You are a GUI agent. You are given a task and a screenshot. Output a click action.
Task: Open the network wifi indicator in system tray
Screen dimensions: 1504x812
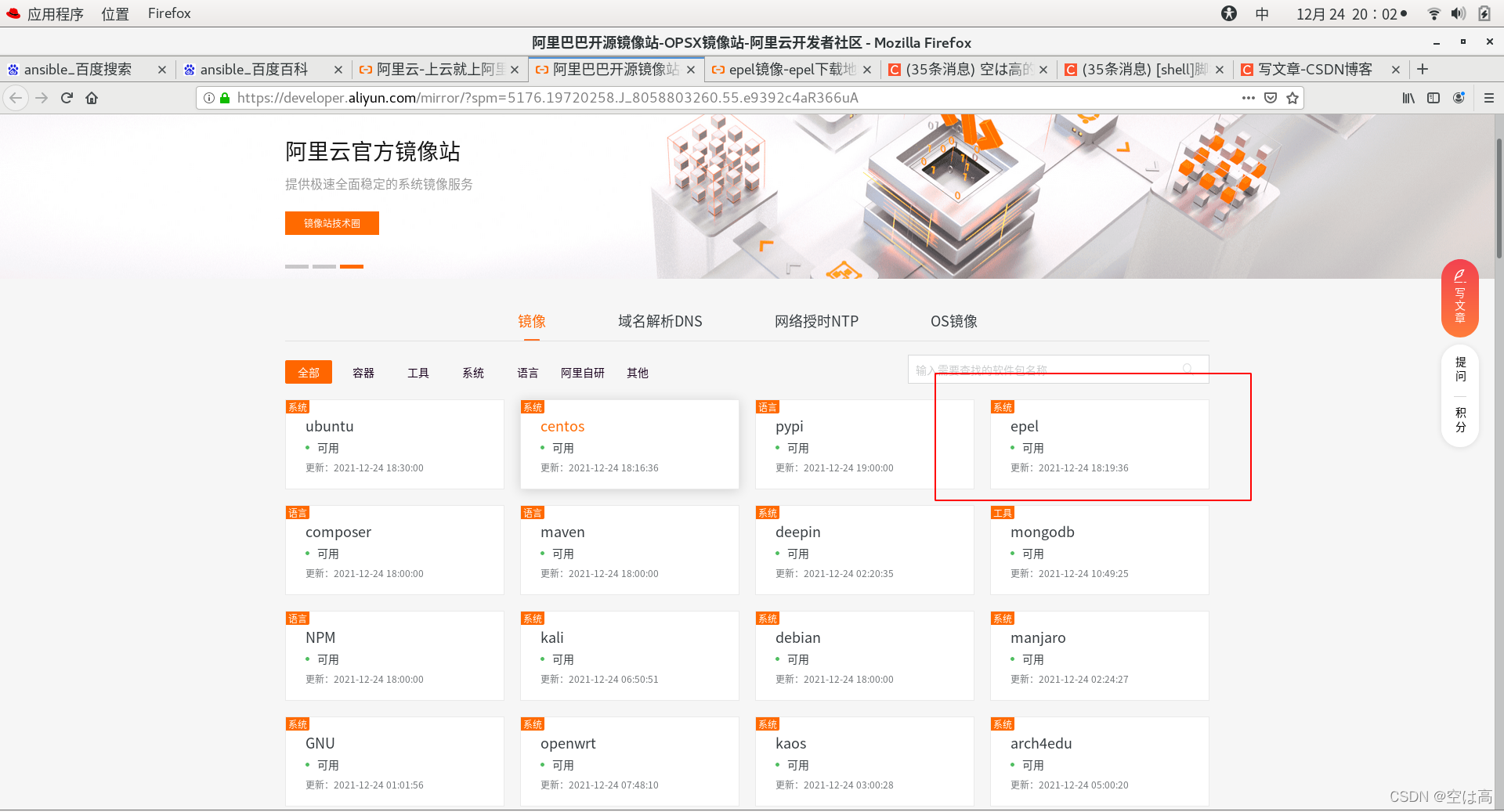click(x=1433, y=13)
